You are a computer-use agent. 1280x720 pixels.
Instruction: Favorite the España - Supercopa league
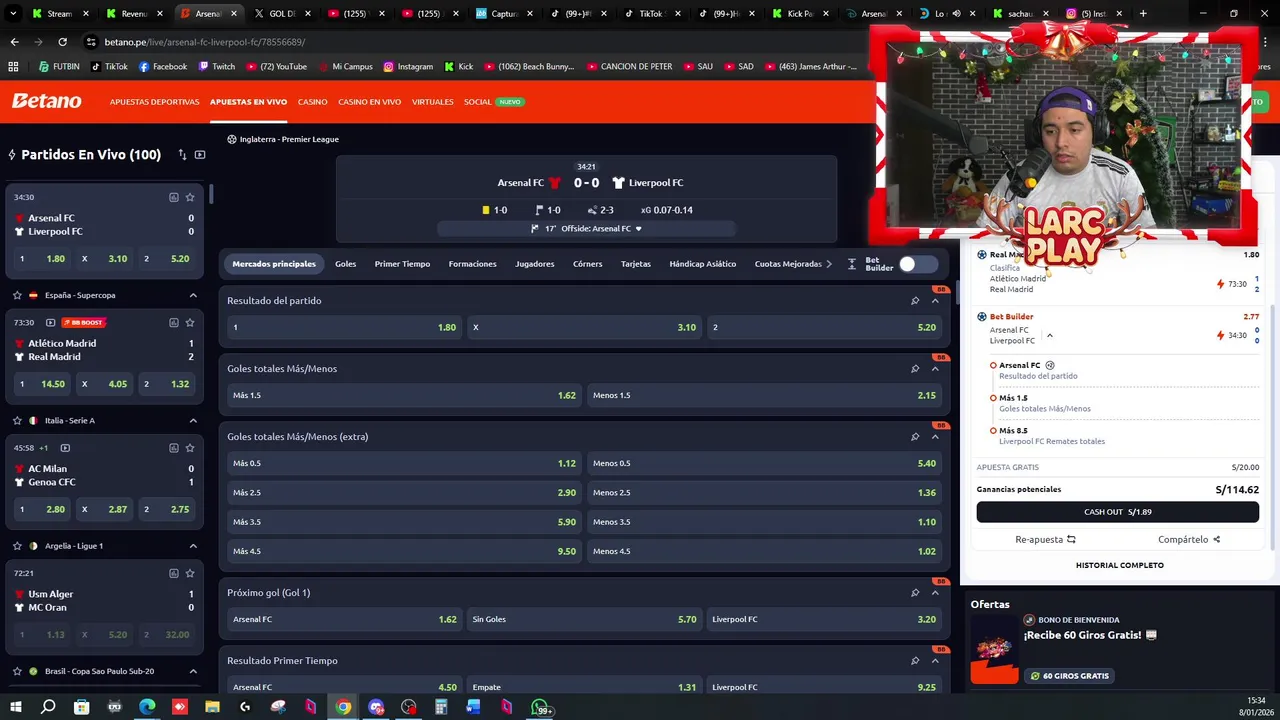pyautogui.click(x=17, y=295)
